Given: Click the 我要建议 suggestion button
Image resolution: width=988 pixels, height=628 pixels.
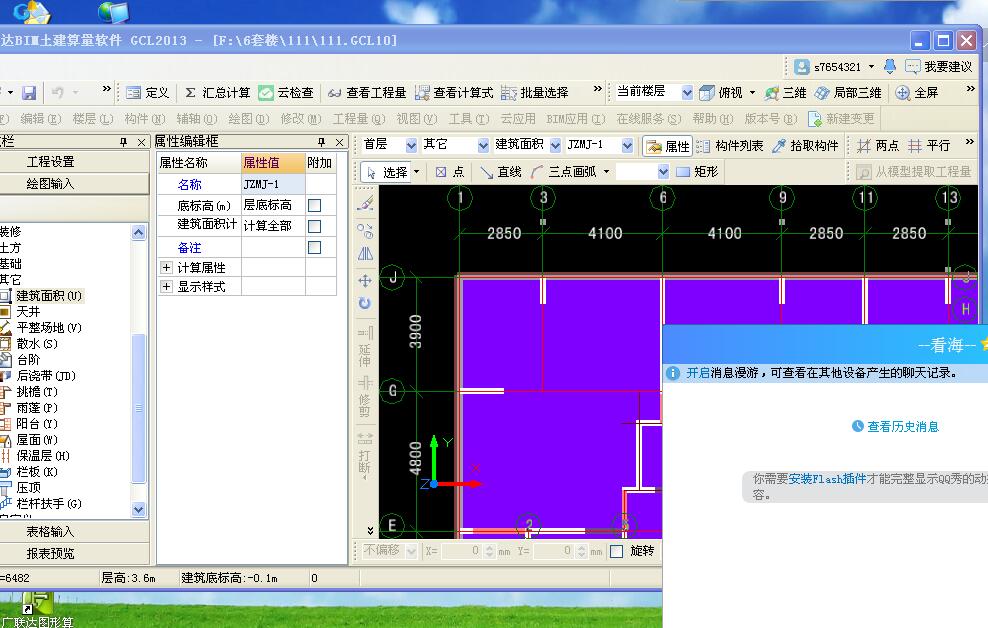Looking at the screenshot, I should tap(939, 66).
